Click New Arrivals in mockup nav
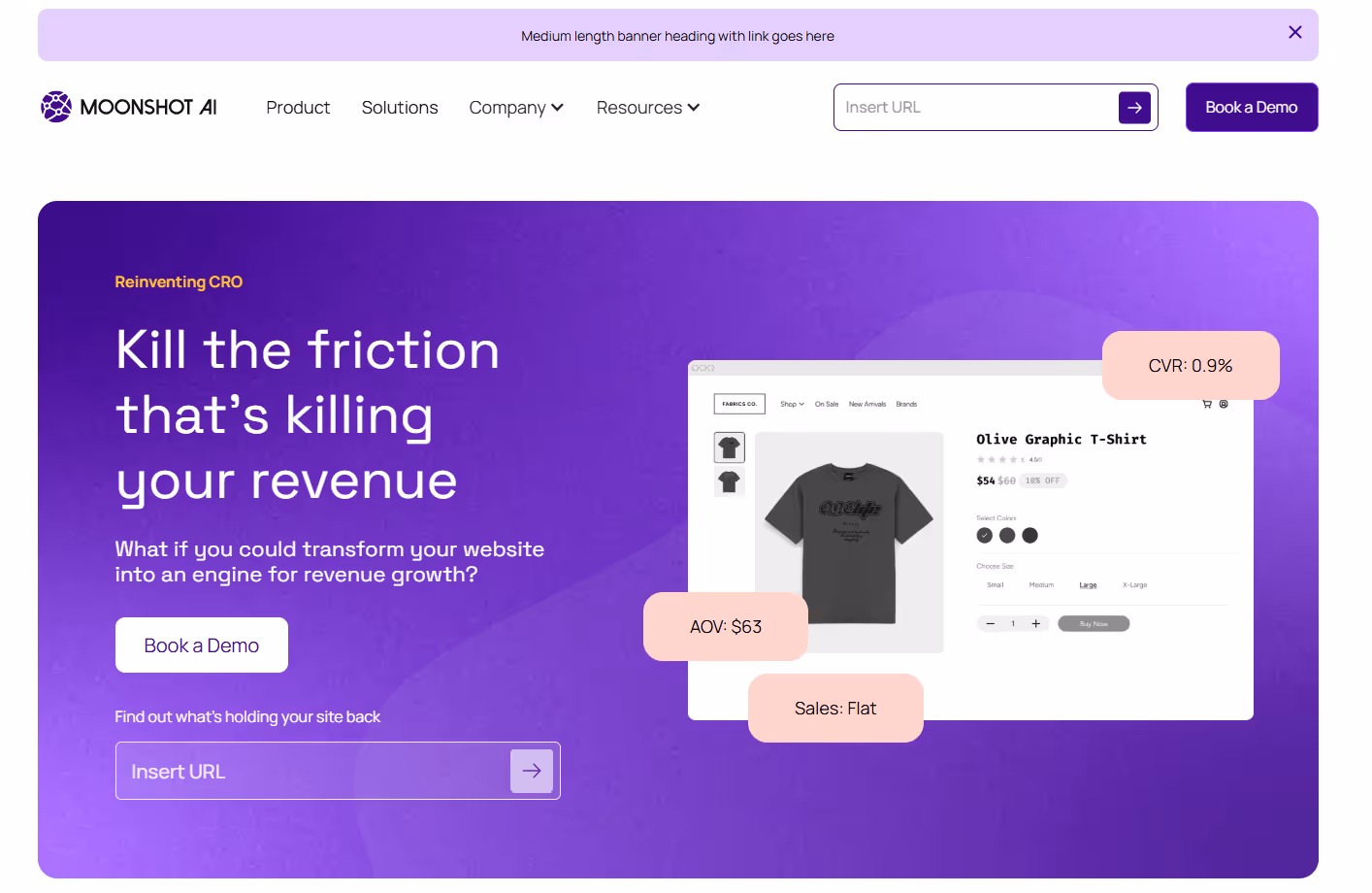The image size is (1372, 893). click(867, 404)
